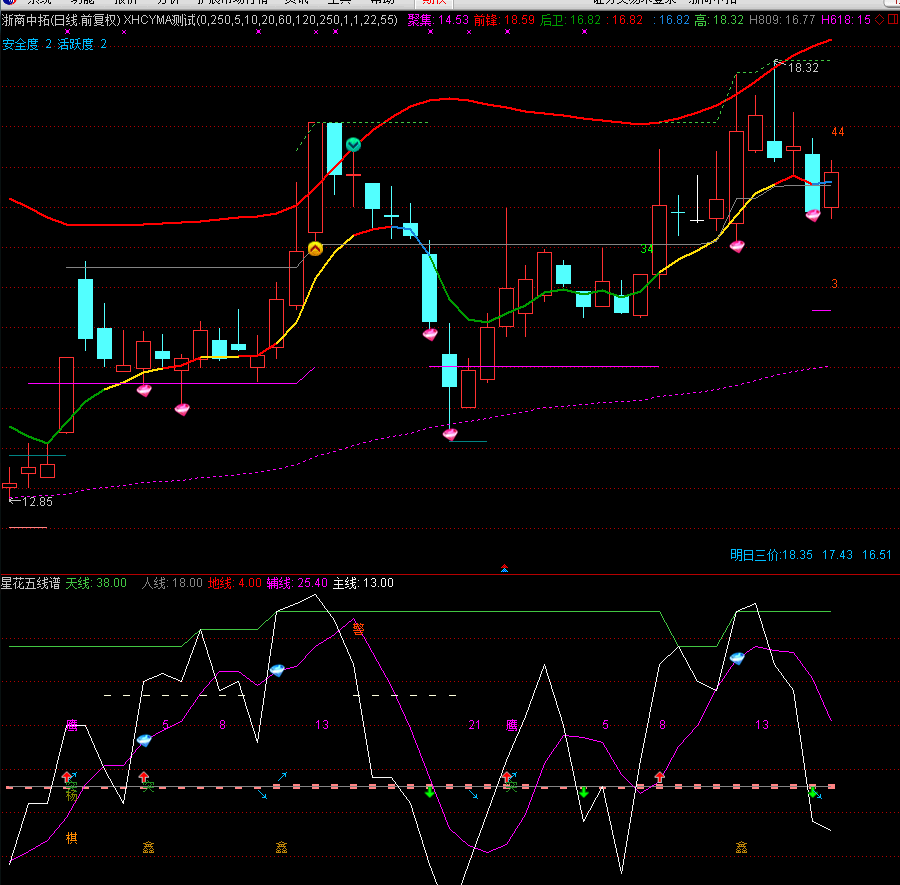Select the rightmost pink diamond on price chart
This screenshot has width=900, height=885.
813,214
